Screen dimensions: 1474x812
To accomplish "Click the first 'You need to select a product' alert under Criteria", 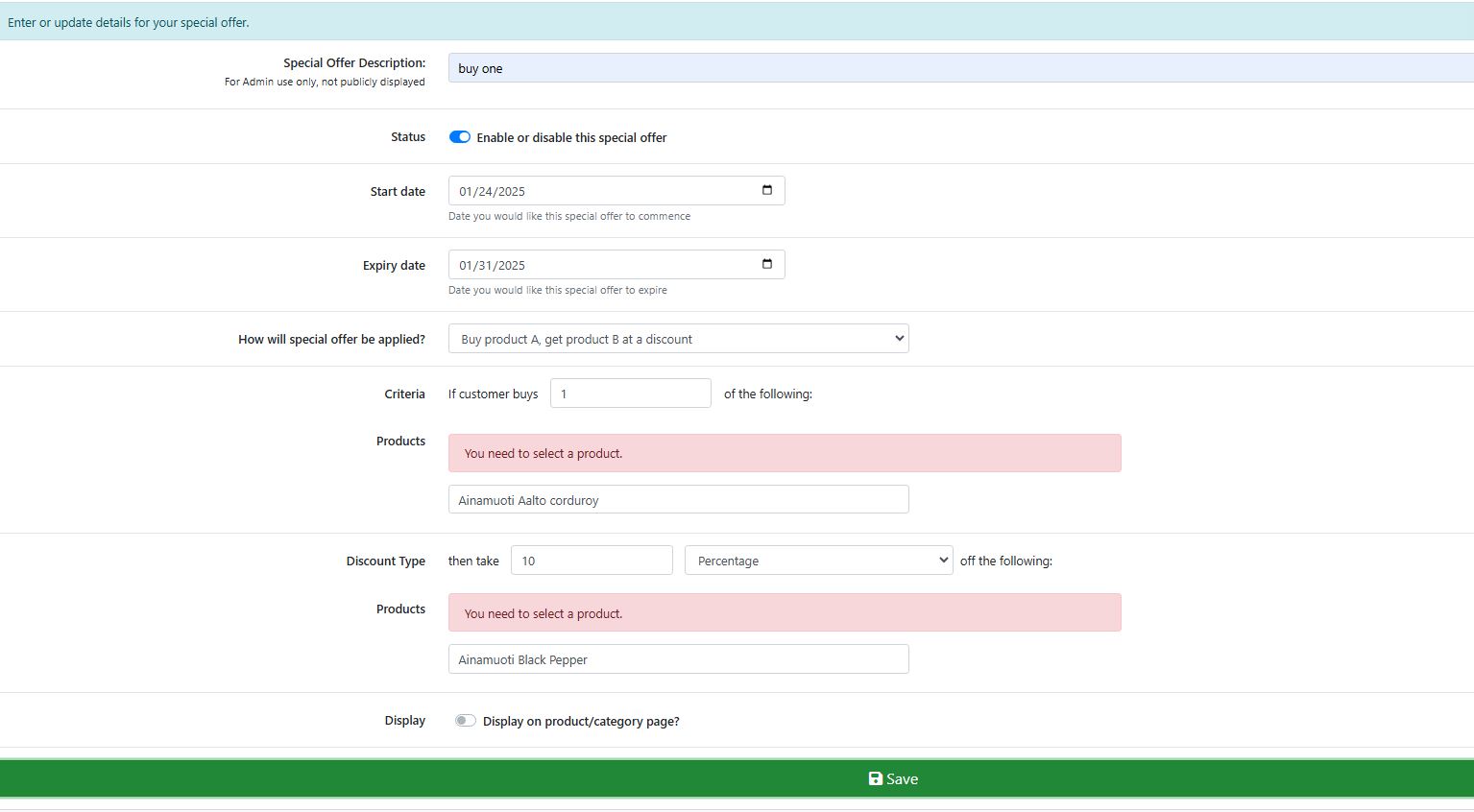I will click(785, 453).
